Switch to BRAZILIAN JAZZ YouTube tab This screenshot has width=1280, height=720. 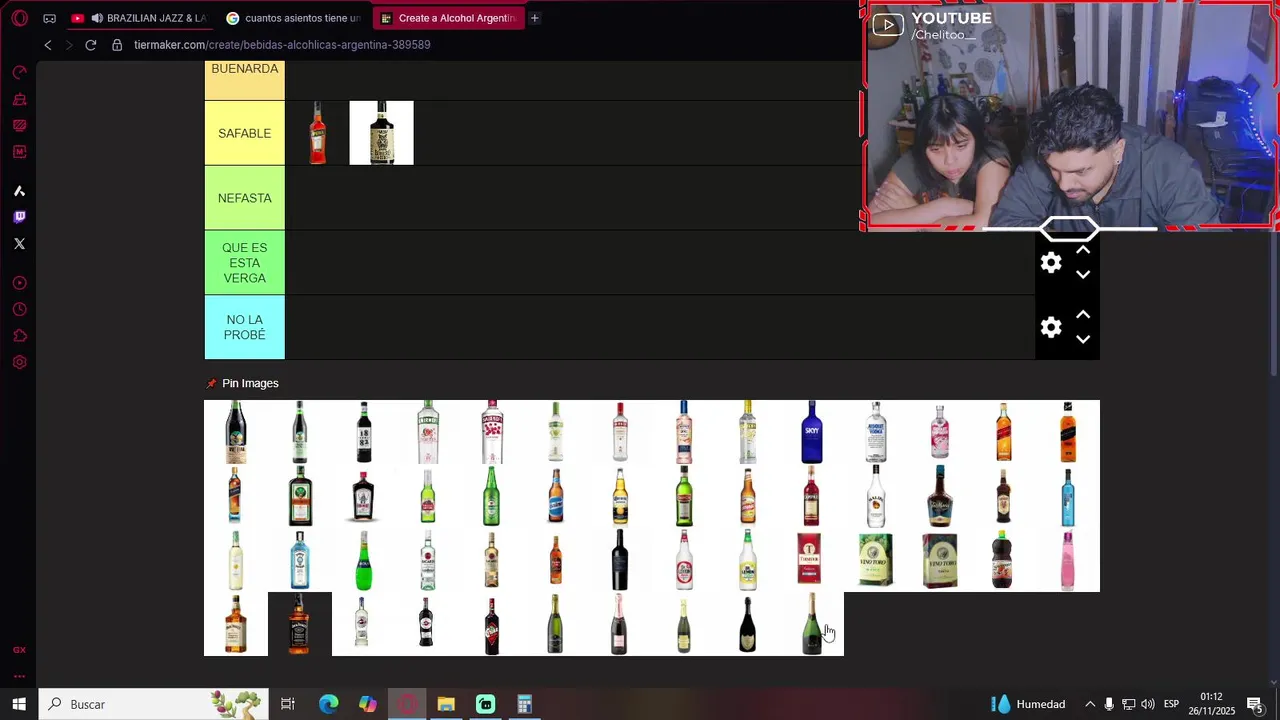pos(138,18)
